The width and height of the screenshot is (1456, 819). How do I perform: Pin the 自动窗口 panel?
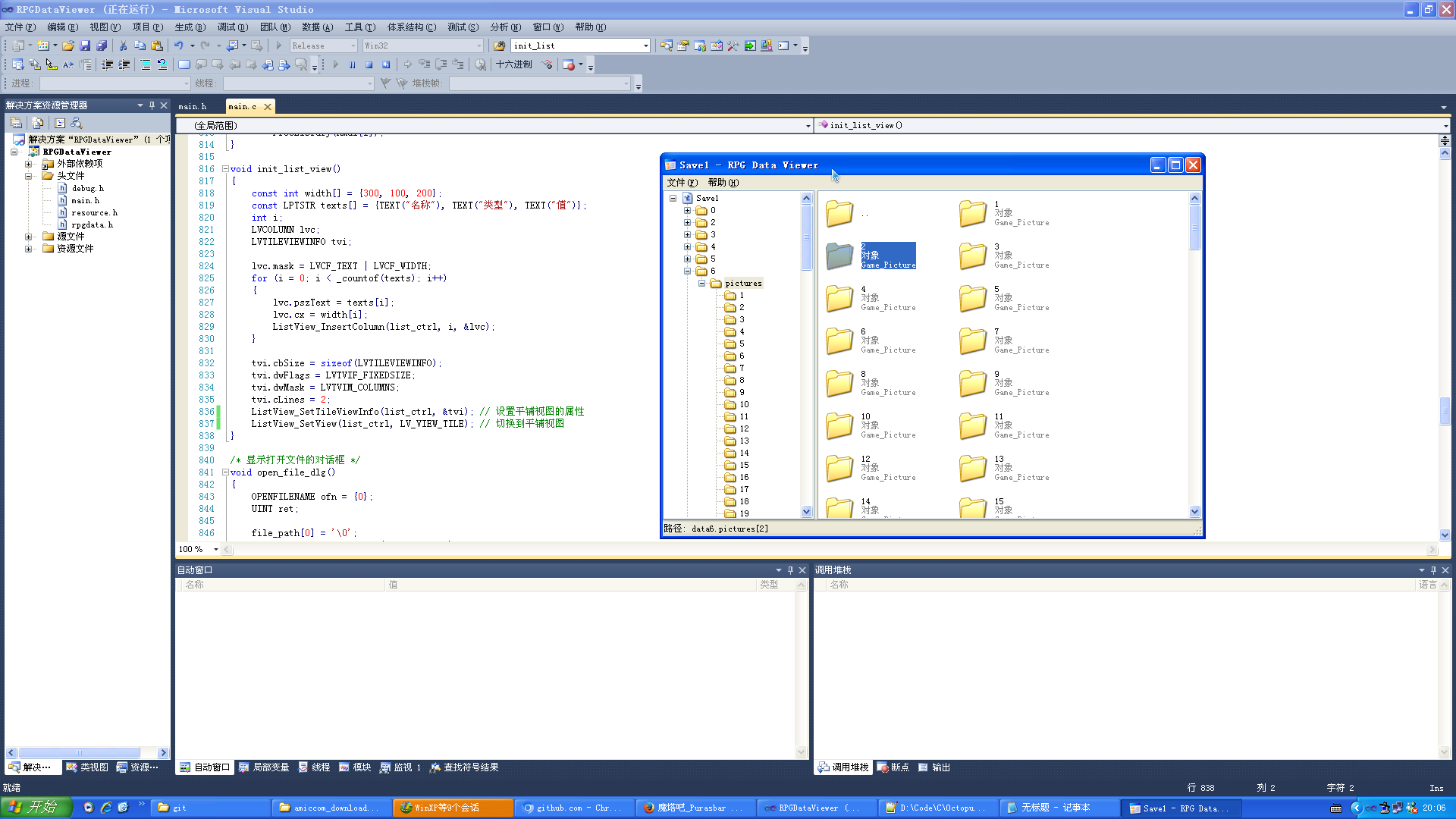click(790, 570)
